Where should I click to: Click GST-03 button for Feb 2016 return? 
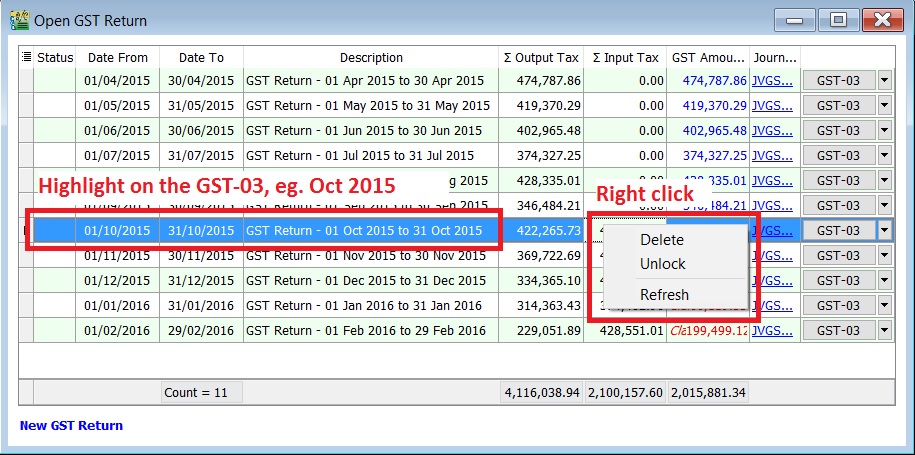point(839,331)
